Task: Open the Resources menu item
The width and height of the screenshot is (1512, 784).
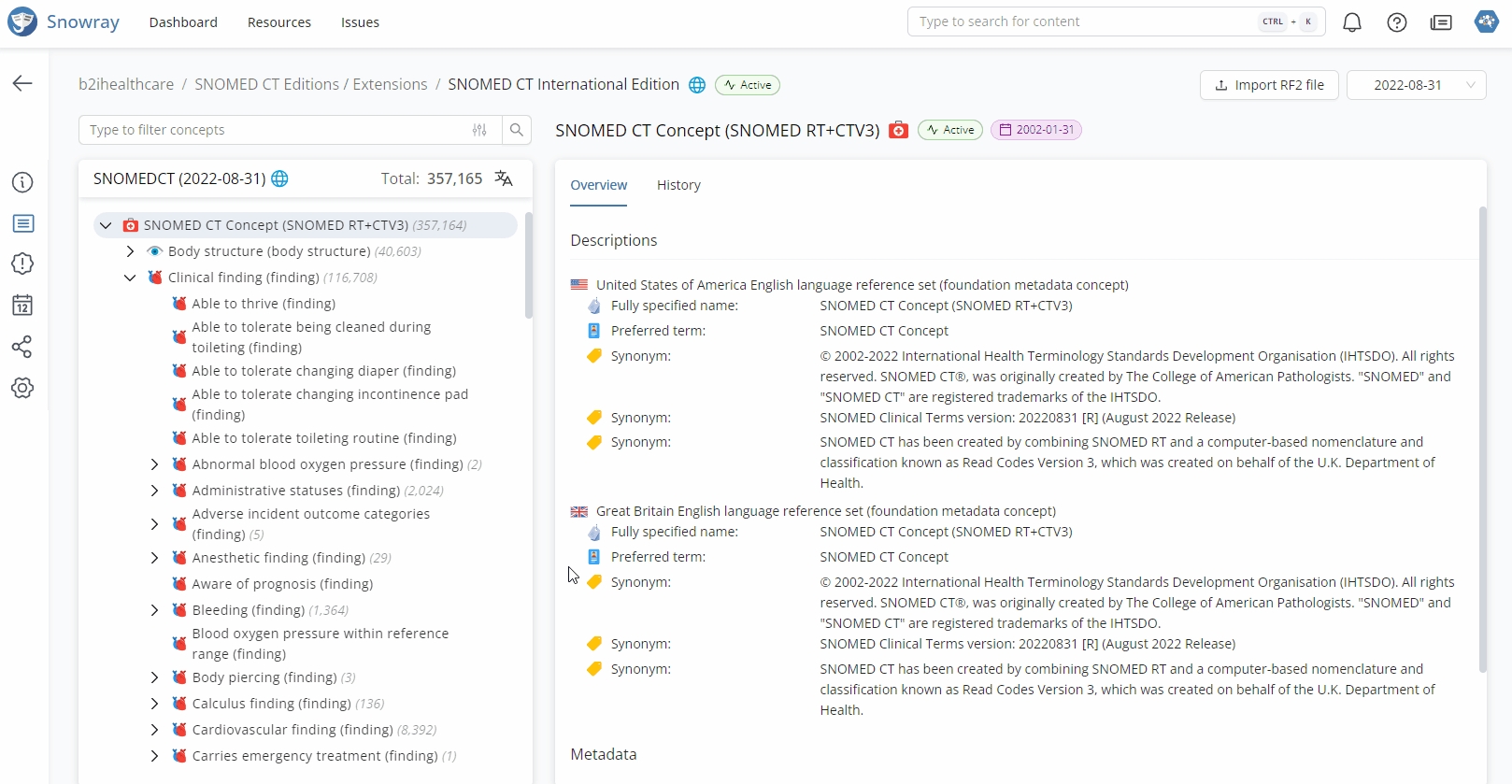Action: 278,22
